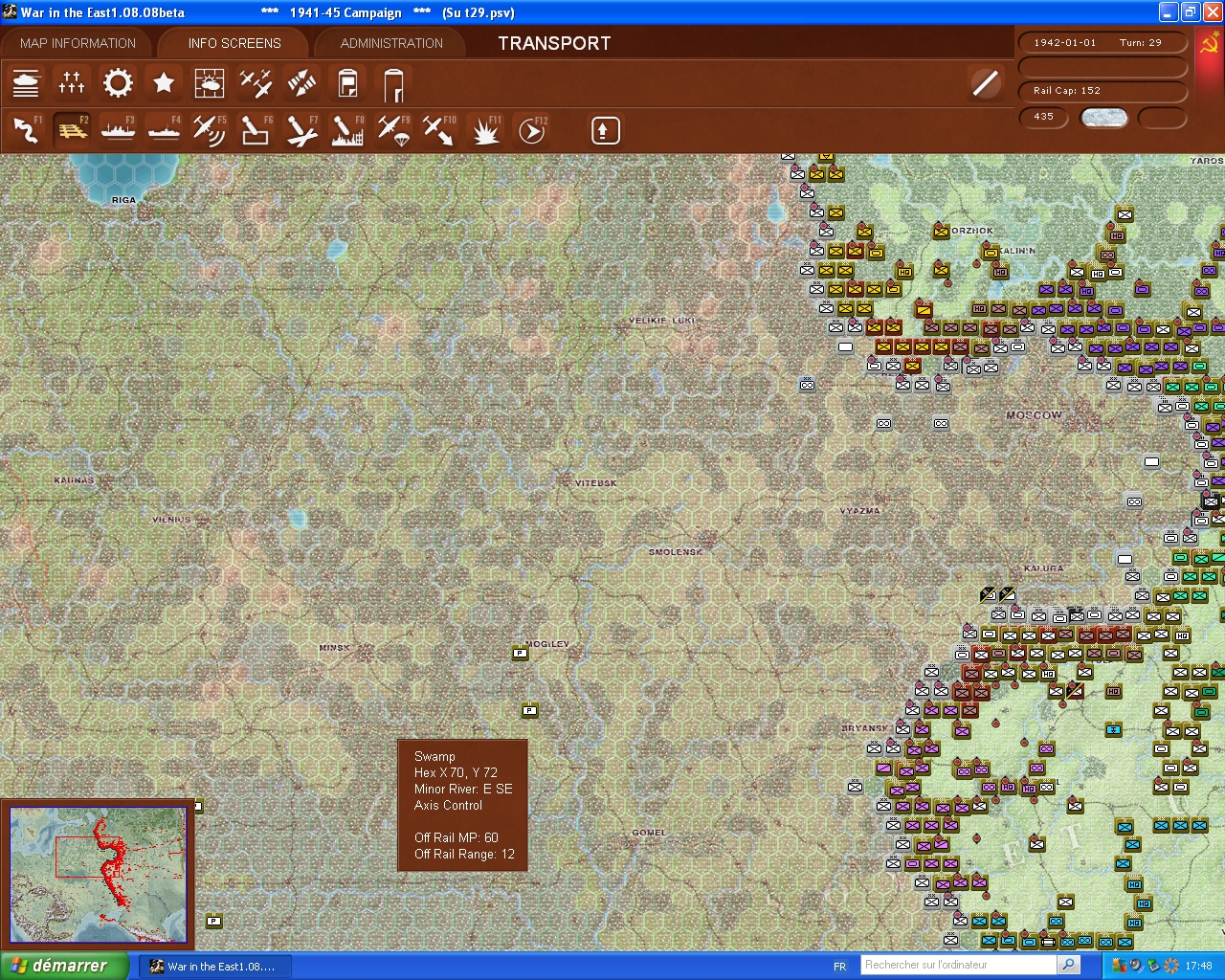Click War in the East taskbar button

pyautogui.click(x=214, y=967)
